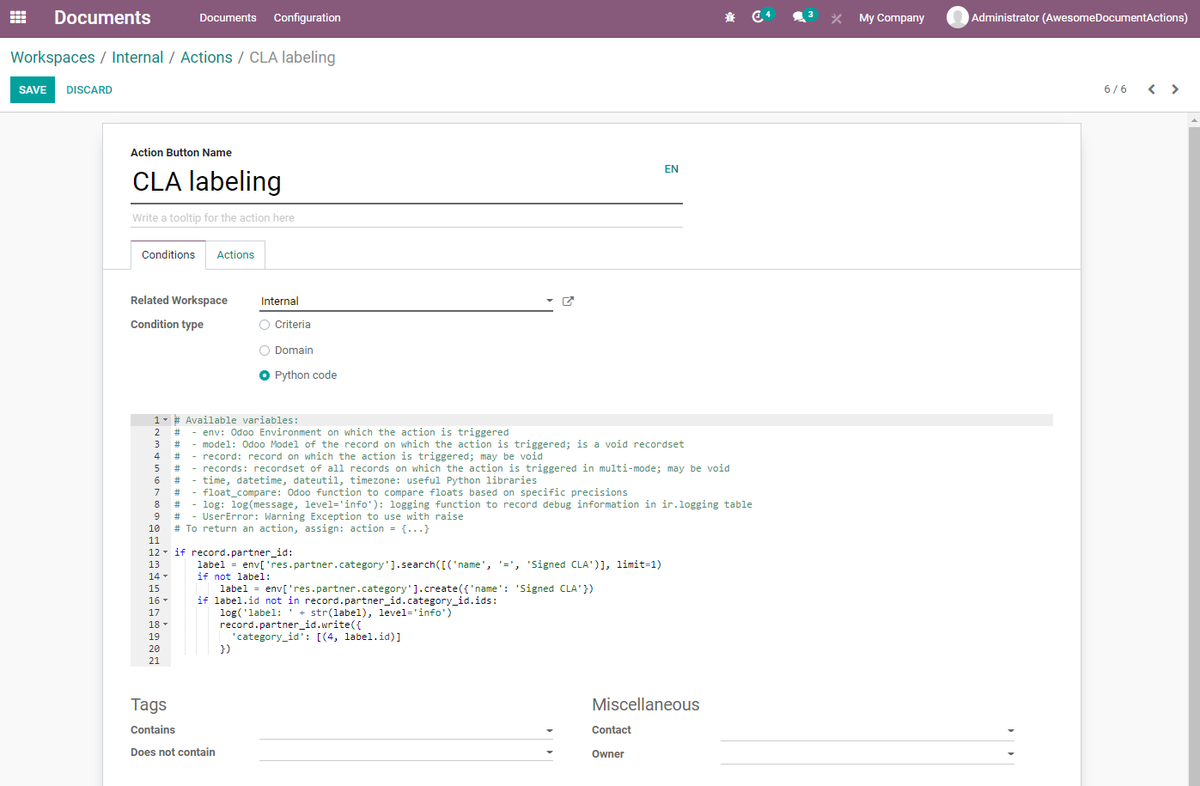Open the Configuration menu
Image resolution: width=1200 pixels, height=786 pixels.
pos(307,18)
